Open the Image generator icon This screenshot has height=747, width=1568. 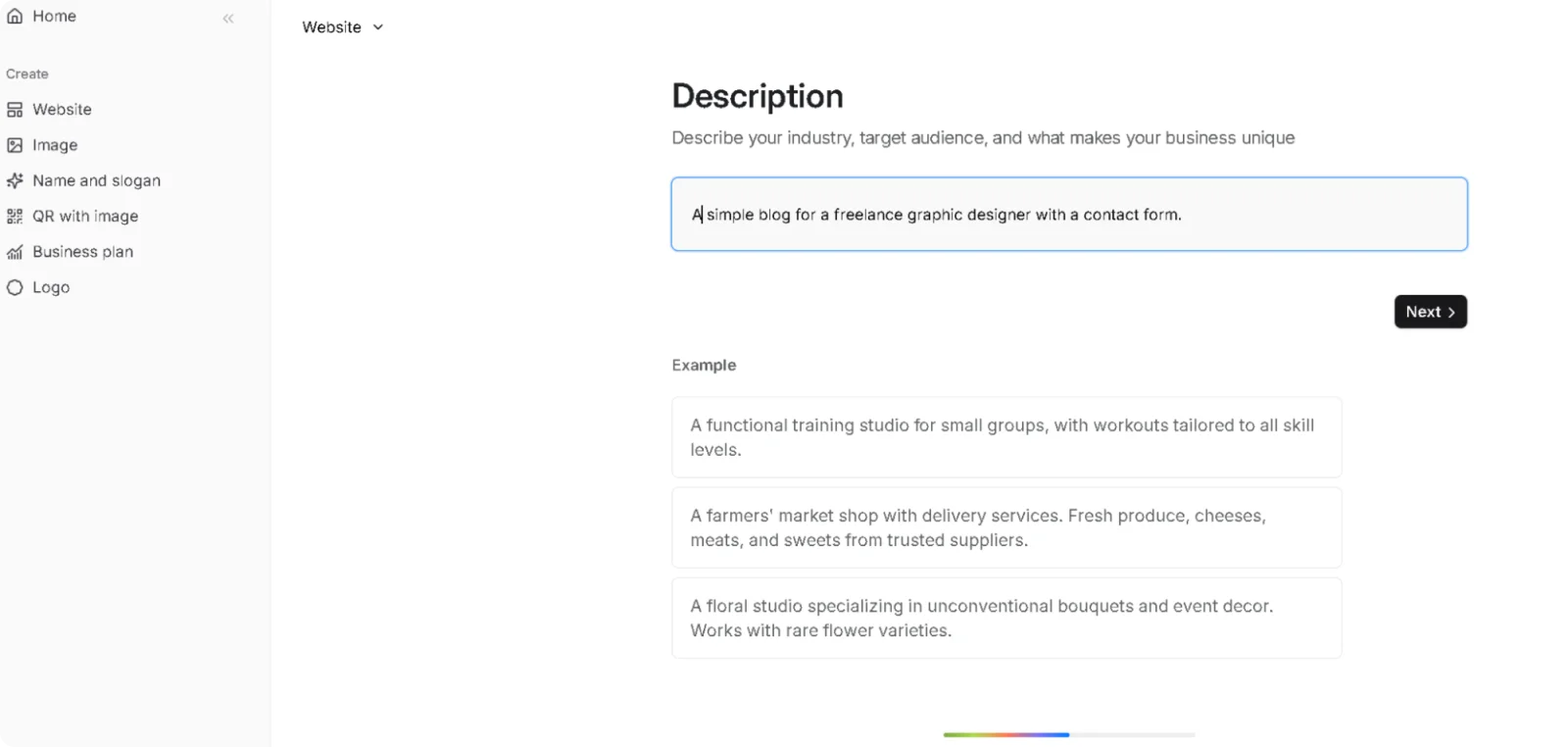click(14, 144)
